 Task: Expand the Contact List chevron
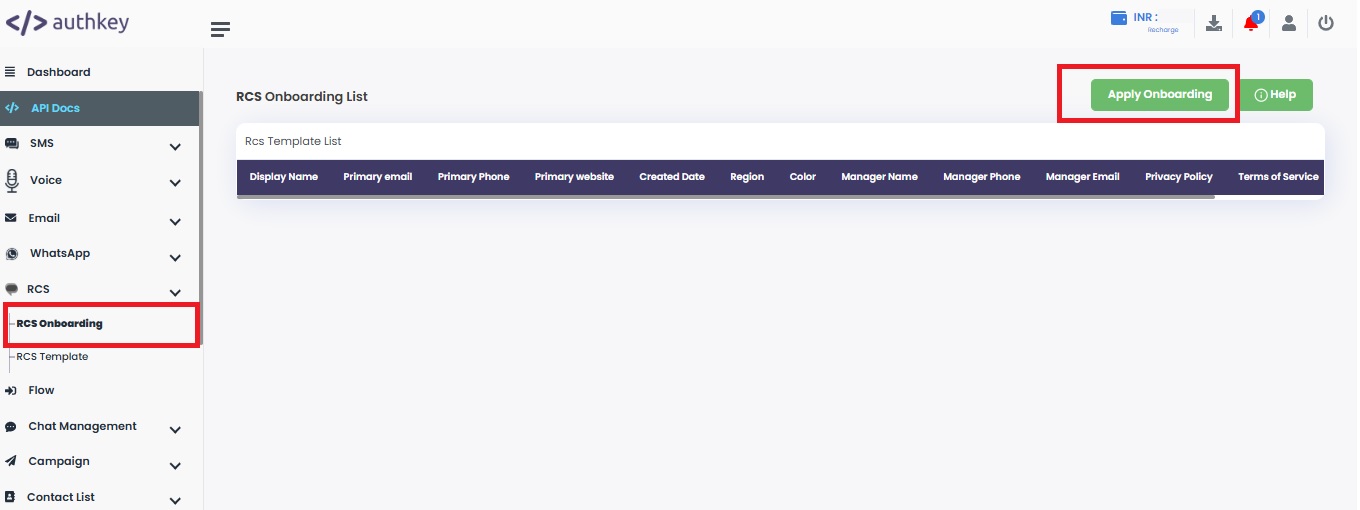175,501
